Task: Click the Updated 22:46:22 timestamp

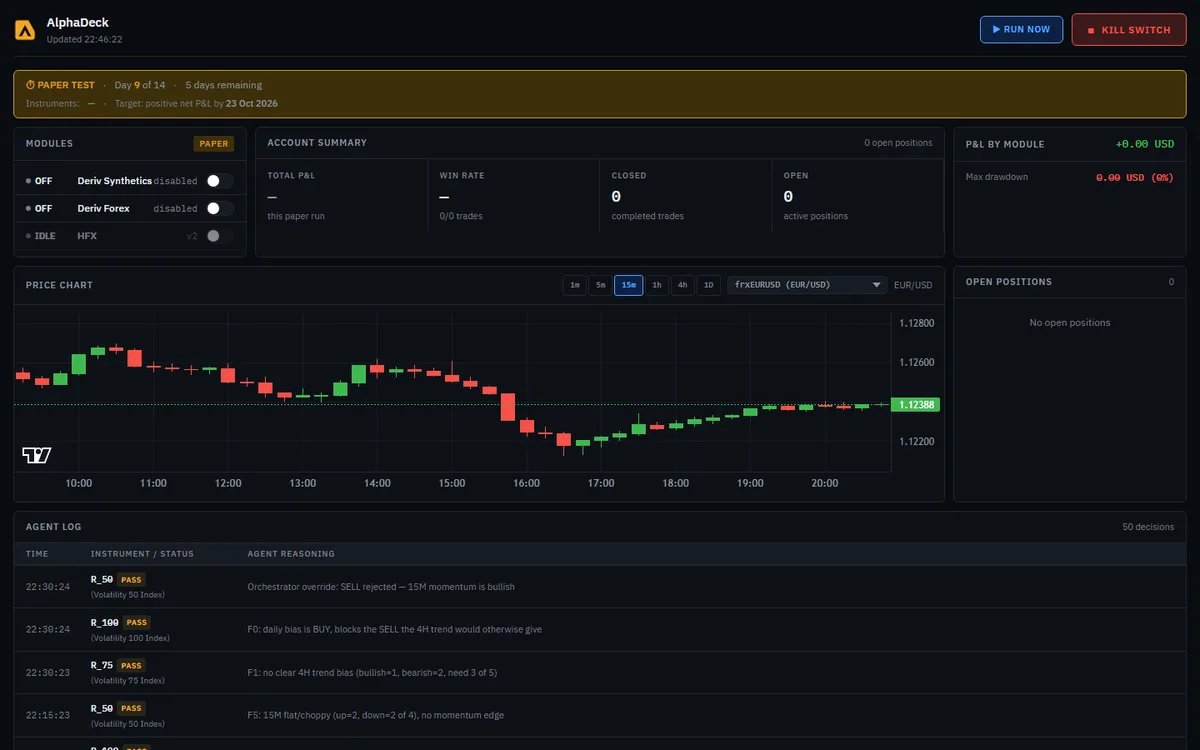Action: 85,40
